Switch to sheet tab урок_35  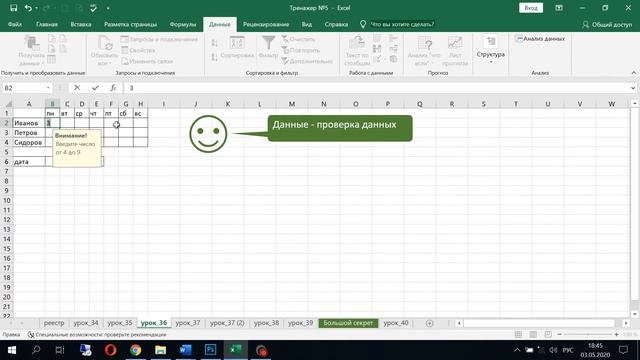[120, 323]
